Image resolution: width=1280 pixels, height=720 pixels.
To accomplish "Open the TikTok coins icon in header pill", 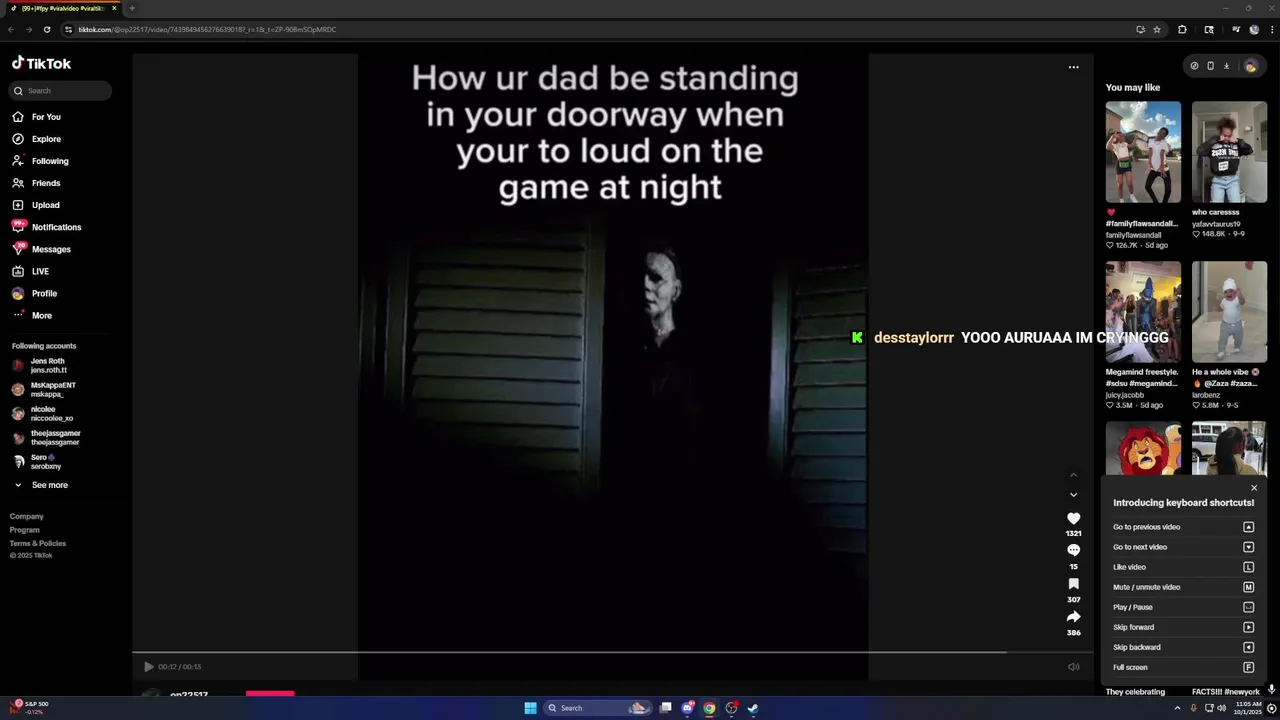I will point(1194,66).
